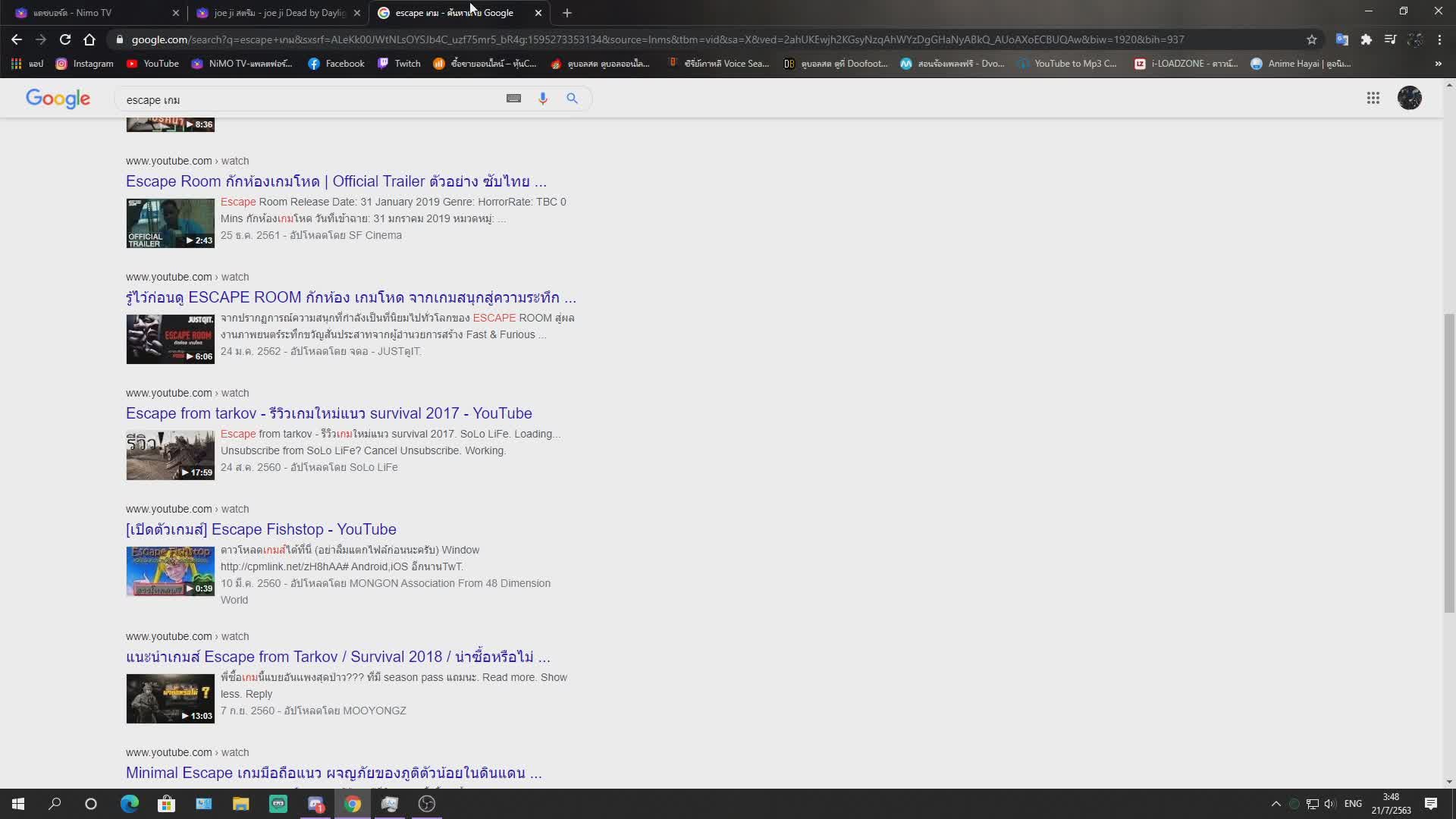Screen dimensions: 1456x819
Task: Show hidden system tray icons
Action: pos(1276,804)
